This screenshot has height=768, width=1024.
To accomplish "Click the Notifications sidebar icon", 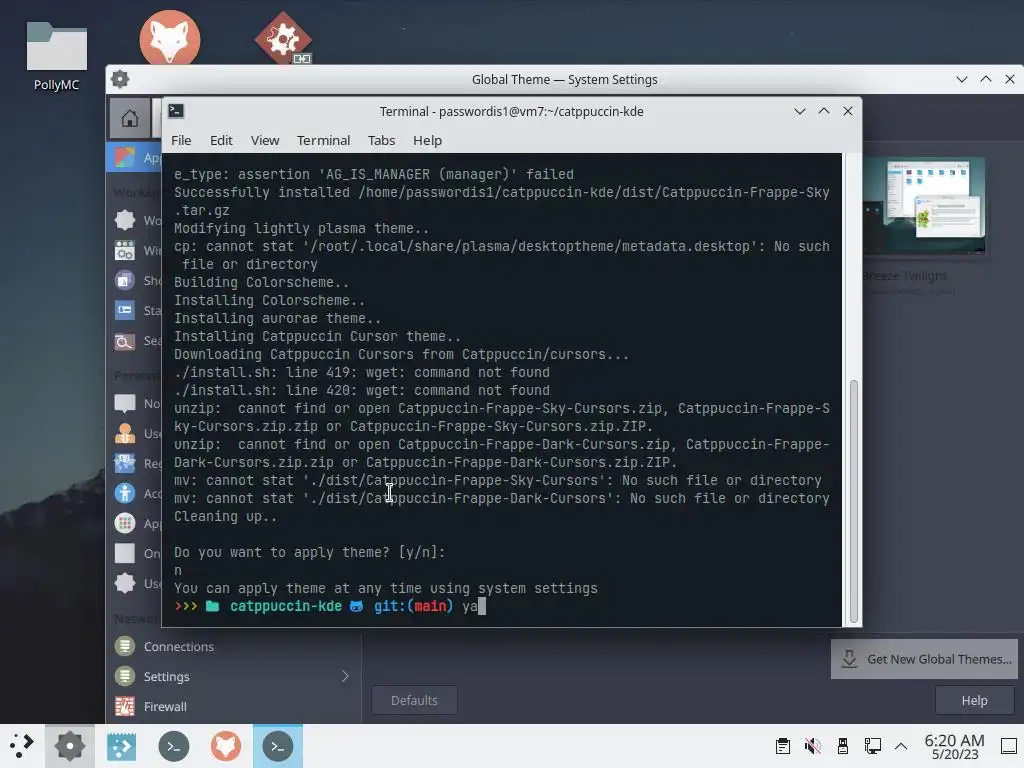I will (125, 404).
